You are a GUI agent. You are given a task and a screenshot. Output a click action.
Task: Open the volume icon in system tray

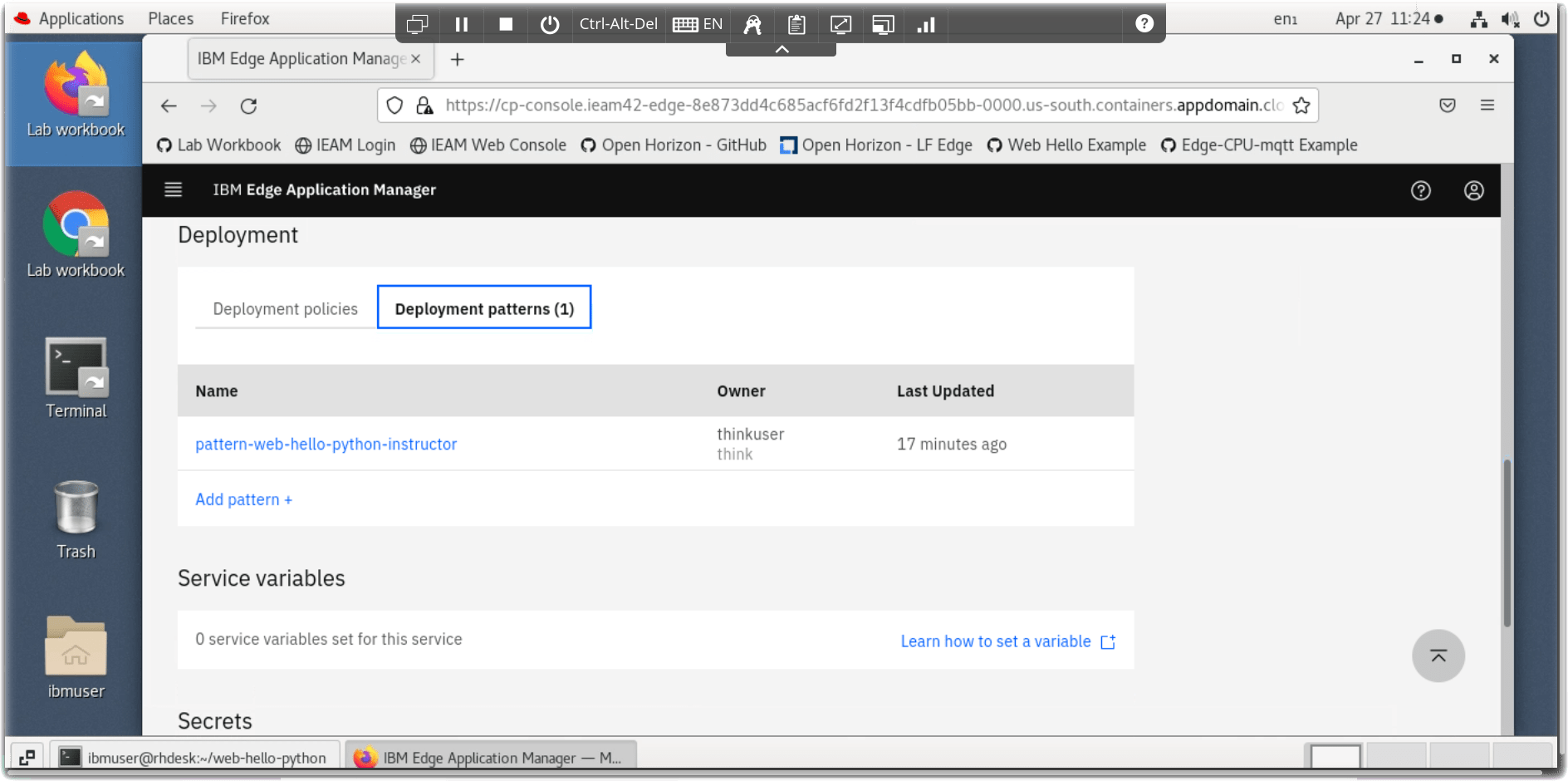[x=1510, y=19]
